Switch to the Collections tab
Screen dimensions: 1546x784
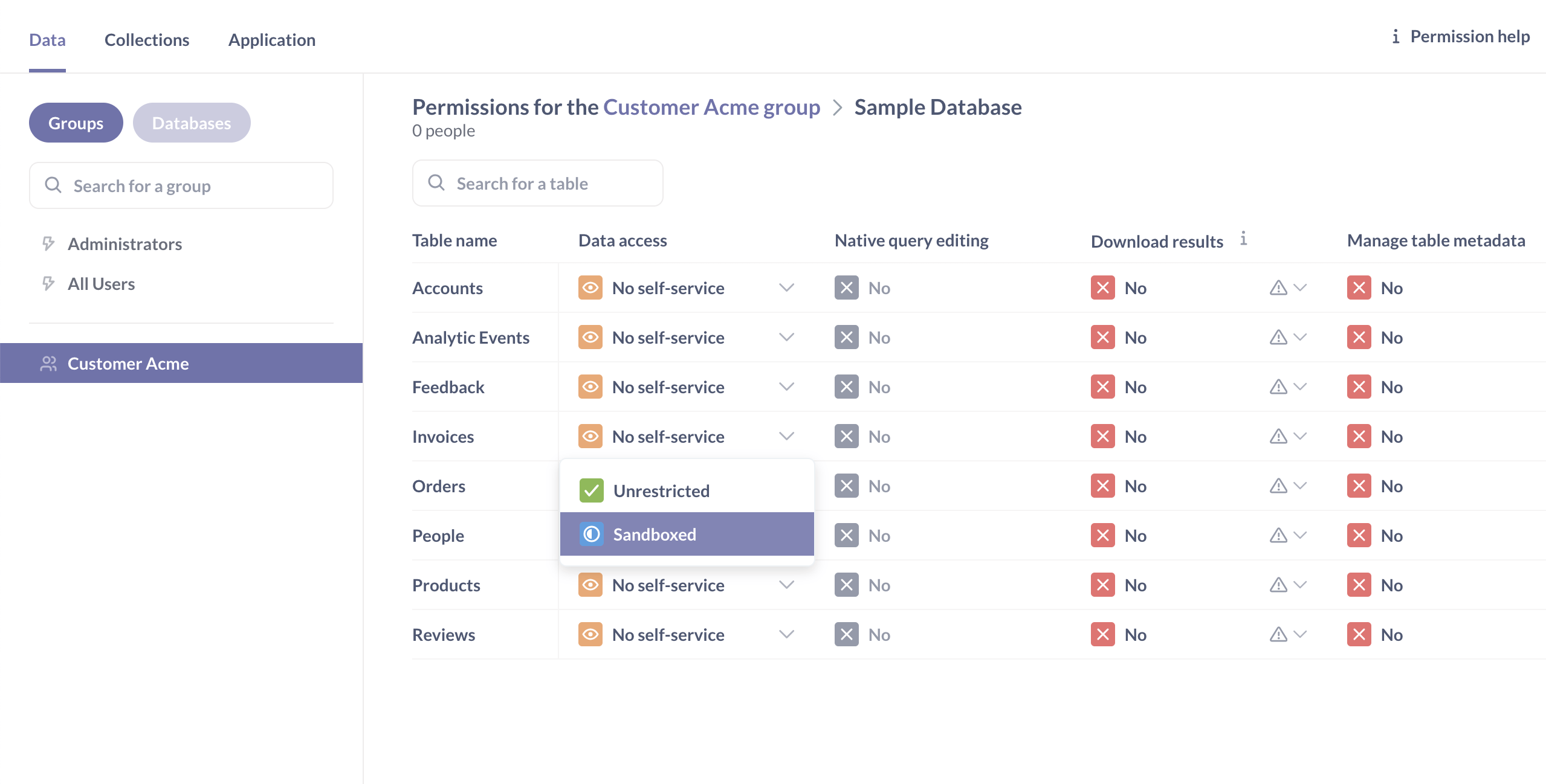[147, 40]
